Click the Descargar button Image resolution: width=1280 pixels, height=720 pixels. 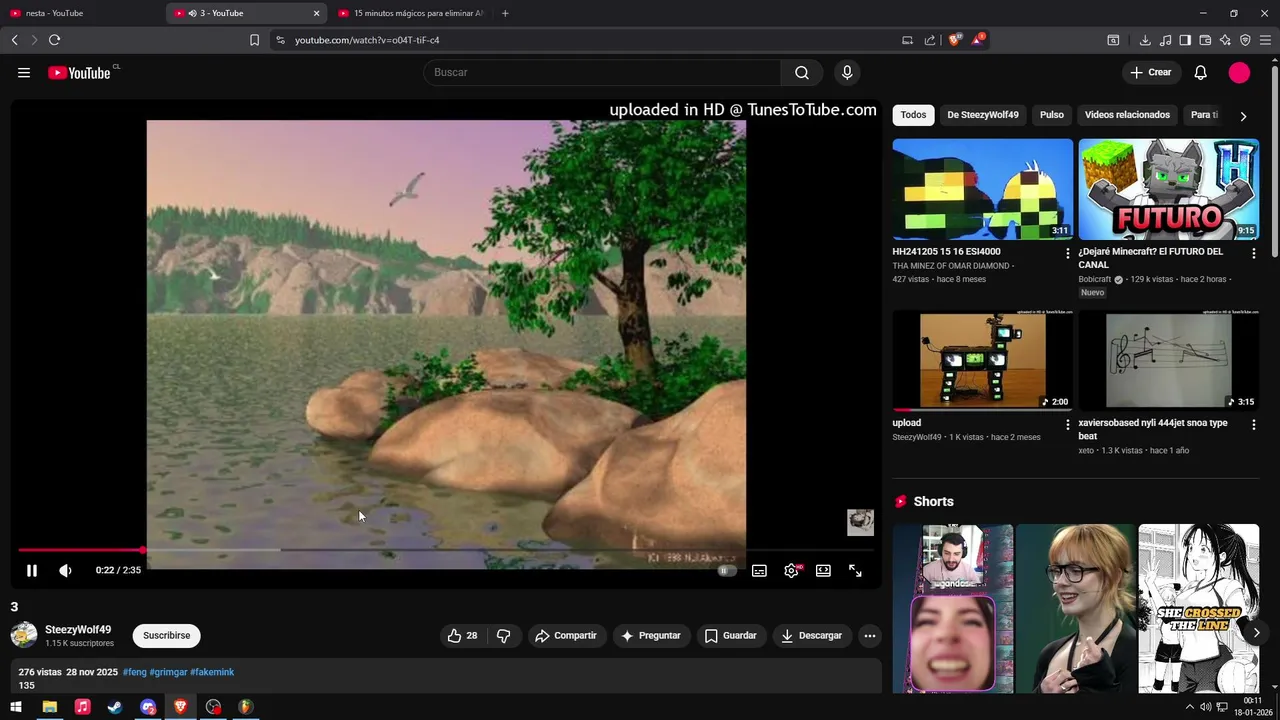coord(811,635)
